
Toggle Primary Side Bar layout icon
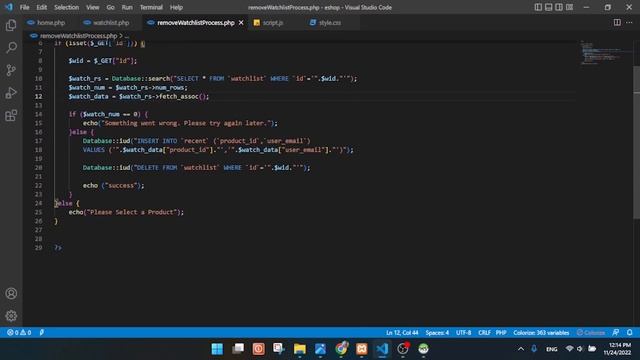tap(538, 7)
